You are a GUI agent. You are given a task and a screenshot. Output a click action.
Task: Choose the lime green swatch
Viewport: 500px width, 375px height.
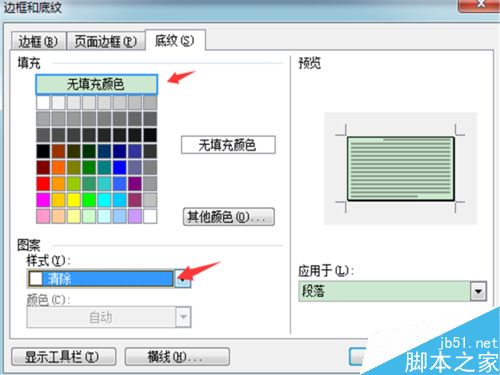point(74,184)
